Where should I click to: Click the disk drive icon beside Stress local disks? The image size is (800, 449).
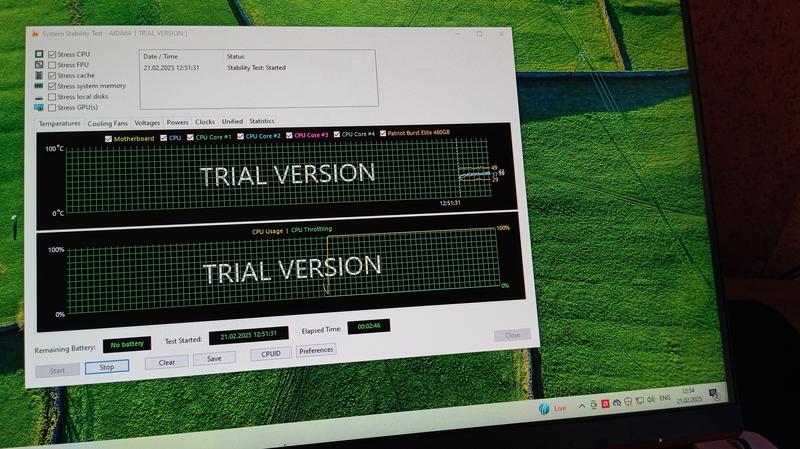tap(39, 97)
